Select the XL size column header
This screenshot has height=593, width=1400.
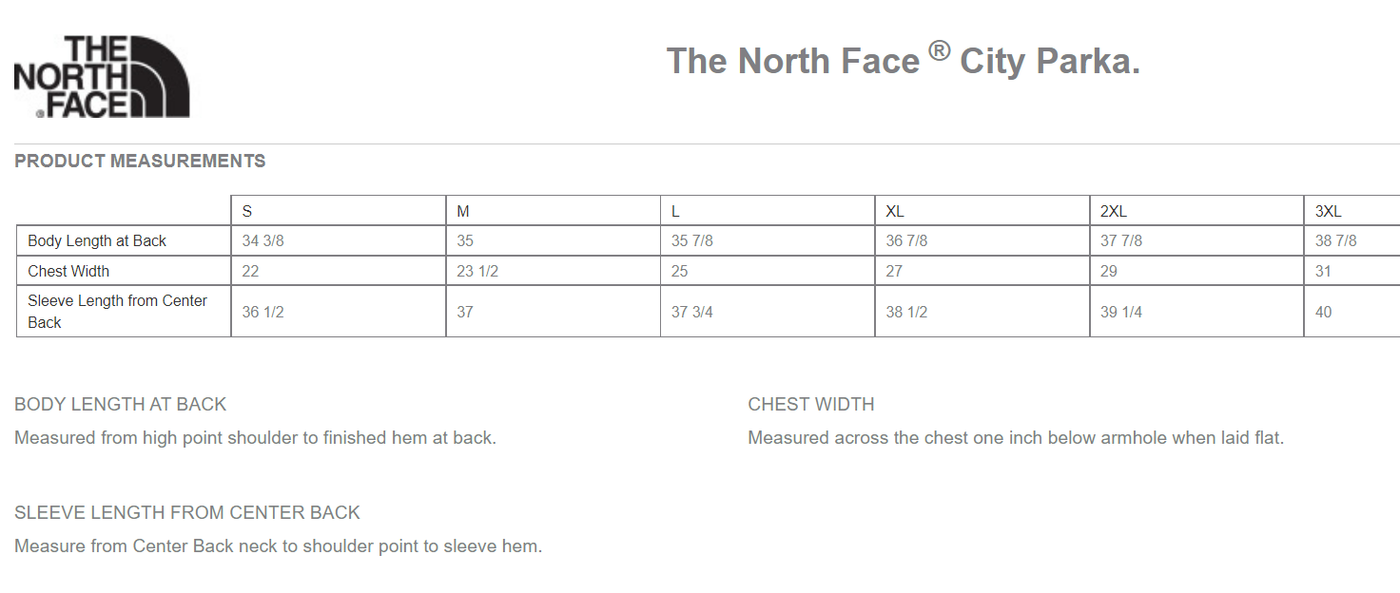(x=895, y=211)
